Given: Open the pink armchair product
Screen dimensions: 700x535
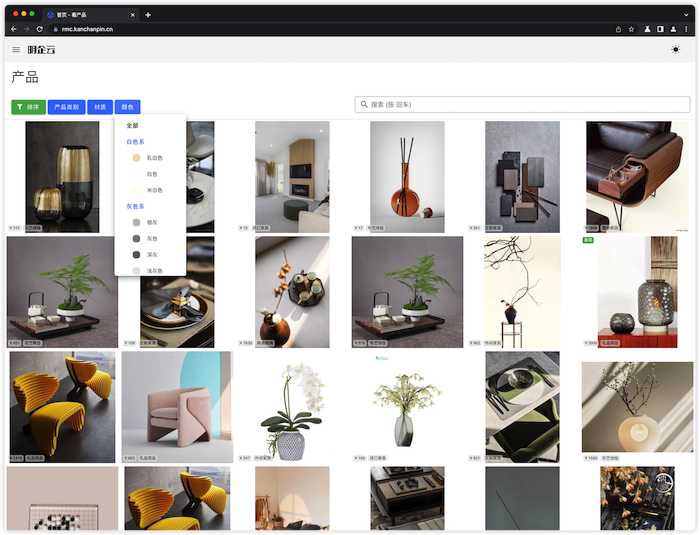Looking at the screenshot, I should coord(177,407).
